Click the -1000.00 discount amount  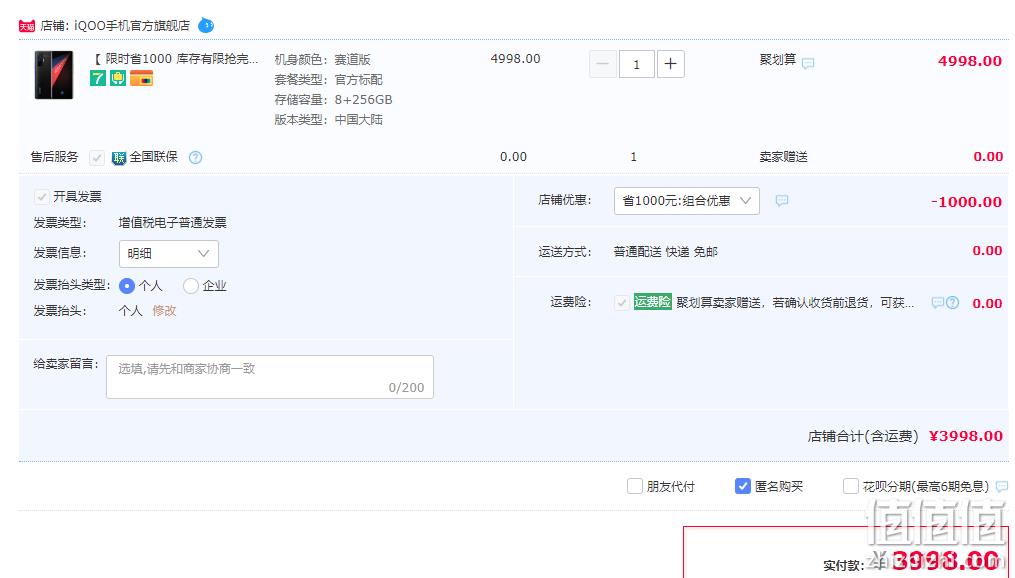point(966,202)
